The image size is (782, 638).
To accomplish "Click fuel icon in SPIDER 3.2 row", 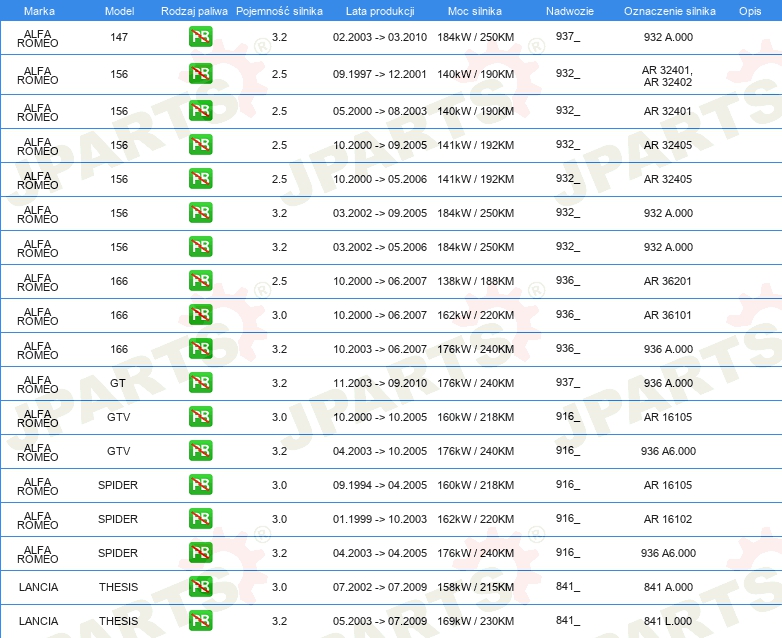I will pos(200,553).
